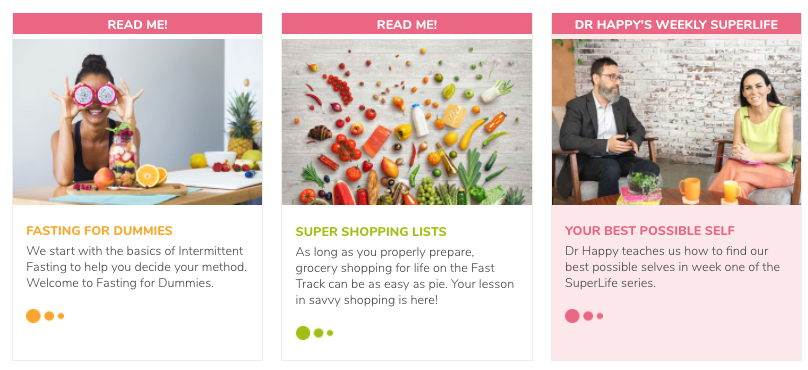Click the largest pink dot icon

[x=573, y=316]
